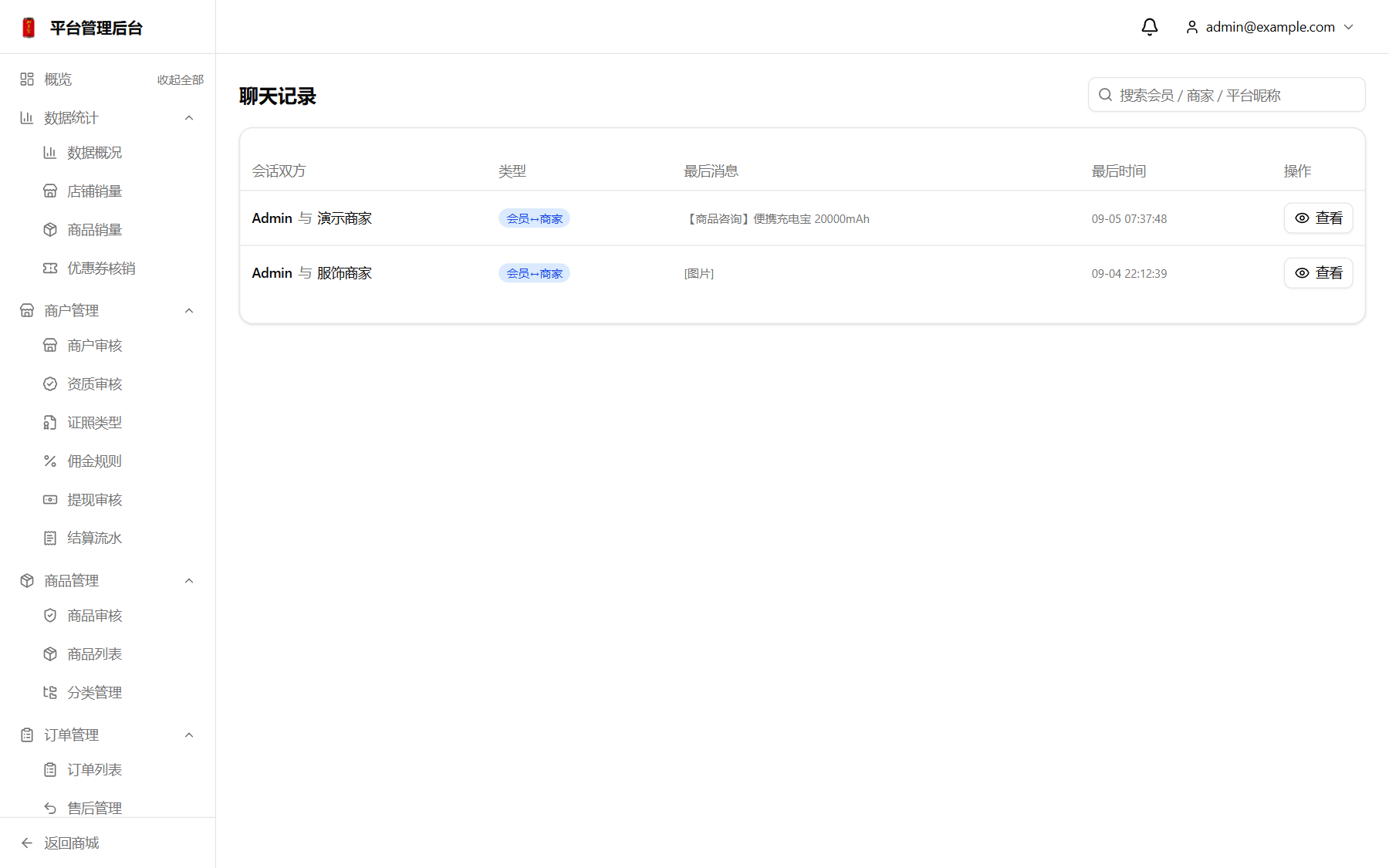Collapse the 订单管理 section chevron

click(x=189, y=735)
